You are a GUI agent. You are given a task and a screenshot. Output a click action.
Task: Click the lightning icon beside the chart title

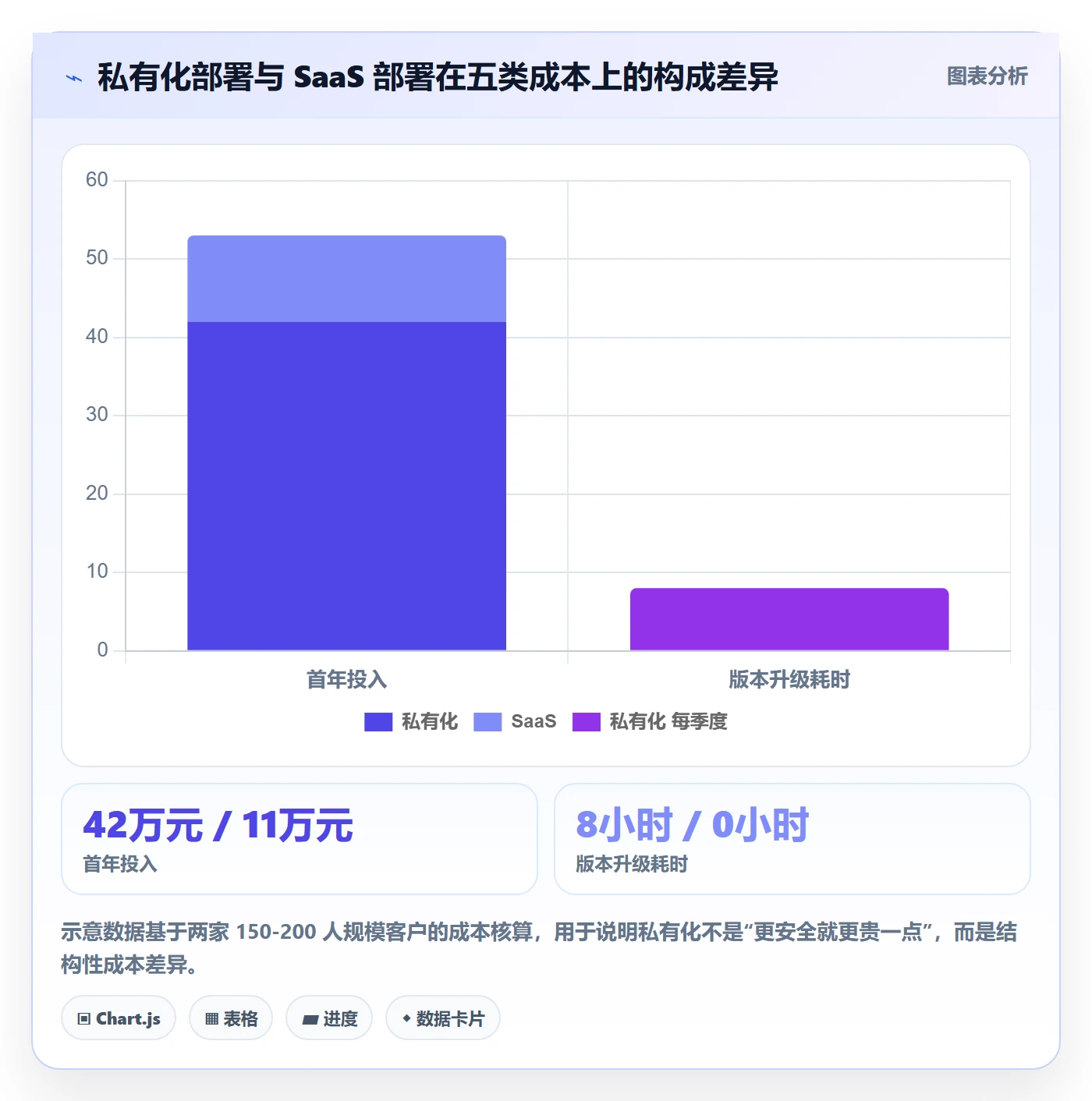(x=74, y=78)
